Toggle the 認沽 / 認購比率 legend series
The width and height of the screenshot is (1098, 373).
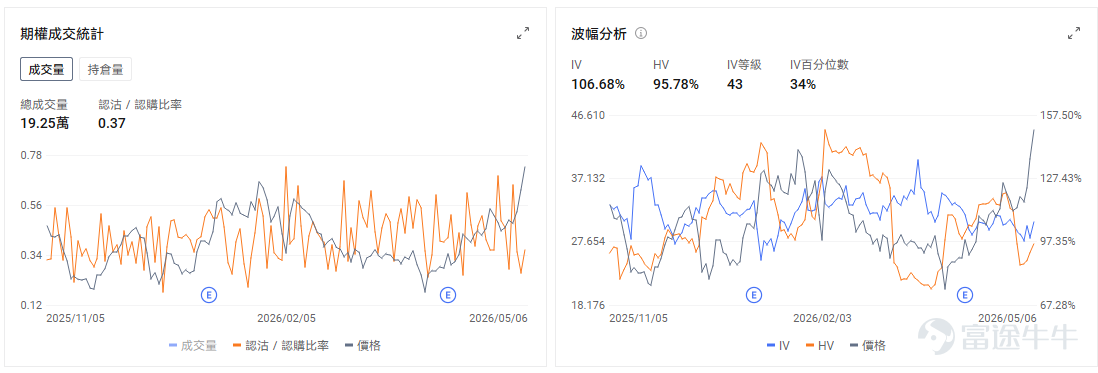281,345
